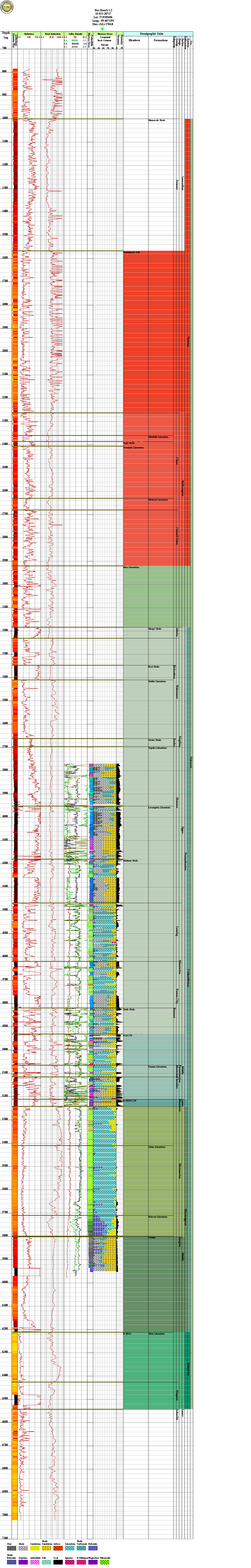Click the 'Wreford Limestone' formation label
The width and height of the screenshot is (251, 1568).
pyautogui.click(x=158, y=500)
